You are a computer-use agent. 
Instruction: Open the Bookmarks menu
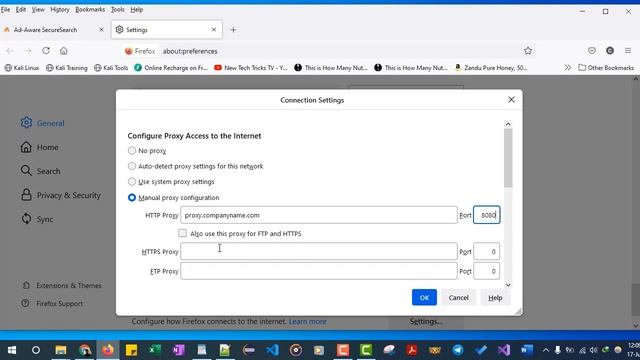90,9
